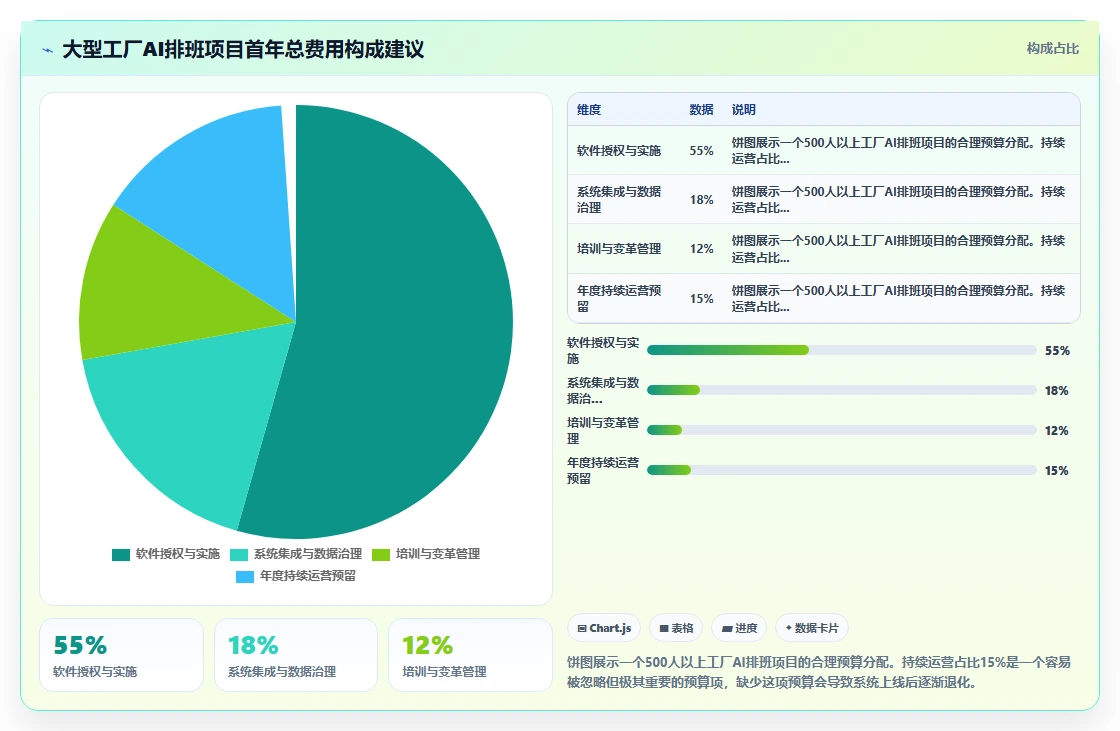Click the 培训与变革管理 progress bar
Viewport: 1120px width, 731px height.
841,430
